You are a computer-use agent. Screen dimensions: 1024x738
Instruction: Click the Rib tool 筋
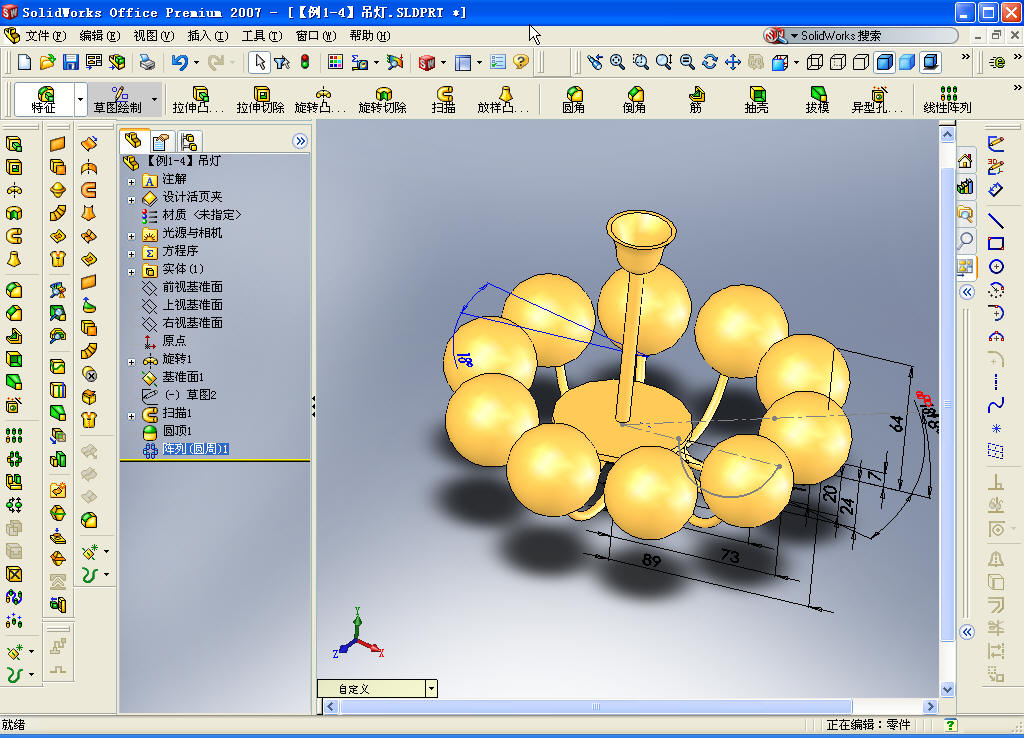click(696, 99)
